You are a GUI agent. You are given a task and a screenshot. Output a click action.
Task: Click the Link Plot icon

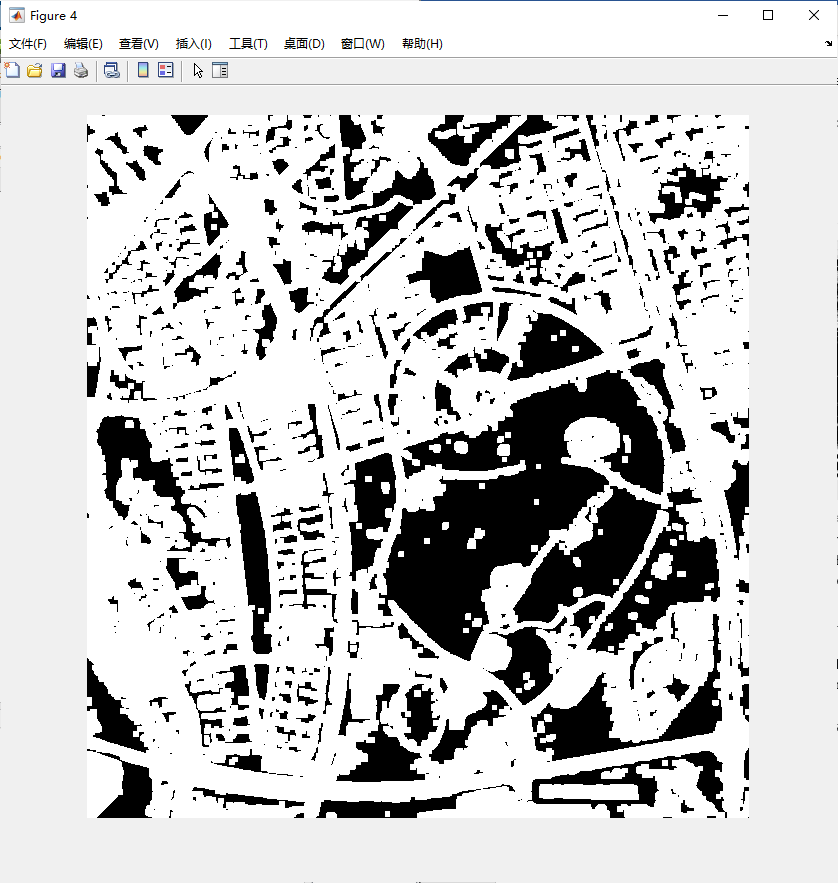tap(112, 70)
